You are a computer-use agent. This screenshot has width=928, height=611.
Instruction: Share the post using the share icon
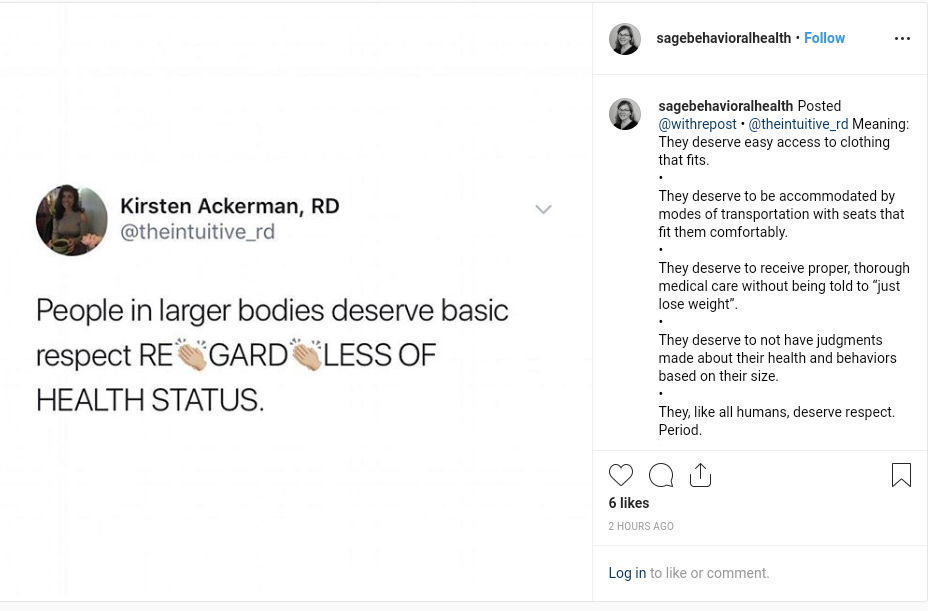pos(700,475)
